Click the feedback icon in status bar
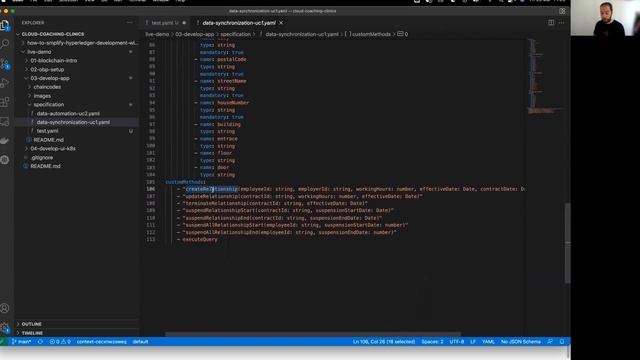Image resolution: width=640 pixels, height=360 pixels. [x=550, y=342]
